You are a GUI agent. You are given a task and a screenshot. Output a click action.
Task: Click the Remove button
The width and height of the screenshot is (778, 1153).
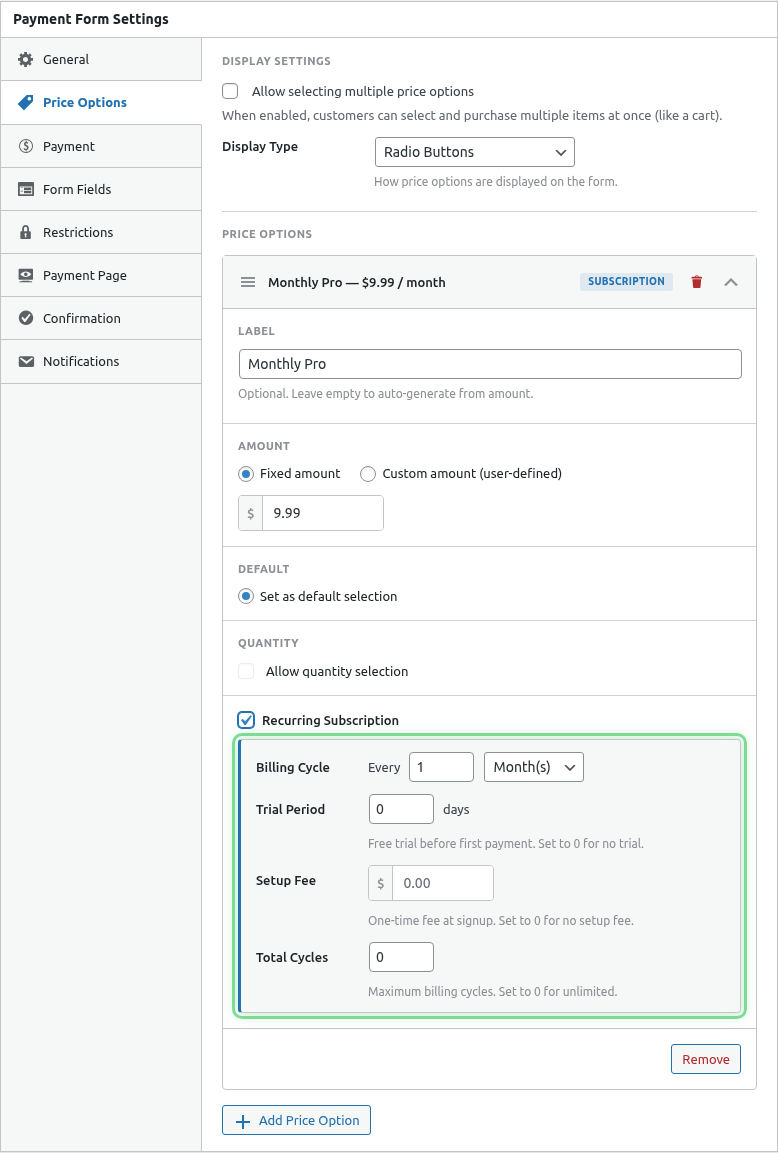705,1058
